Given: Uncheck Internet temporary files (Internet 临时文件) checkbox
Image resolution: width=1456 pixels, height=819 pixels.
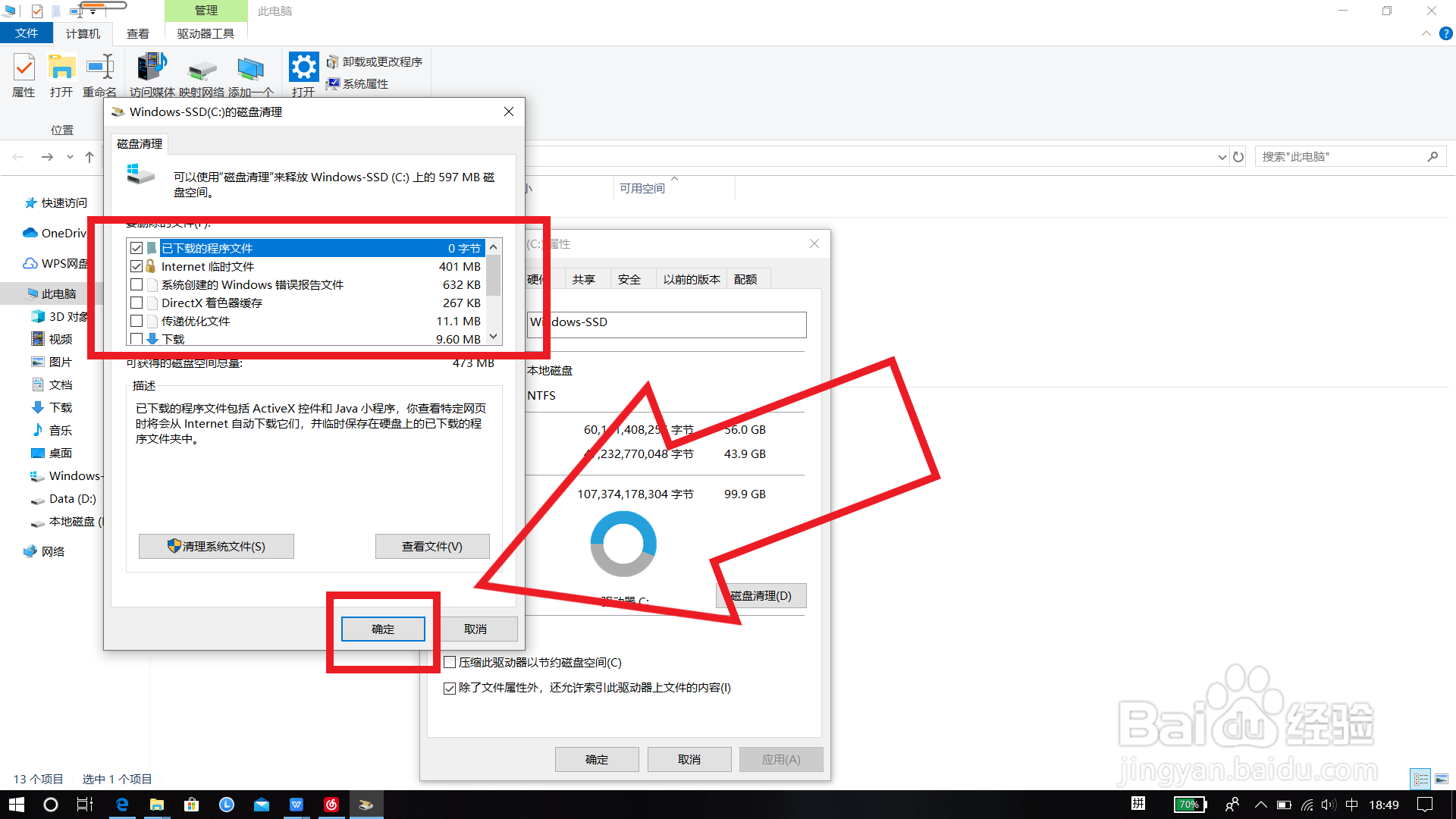Looking at the screenshot, I should 136,266.
